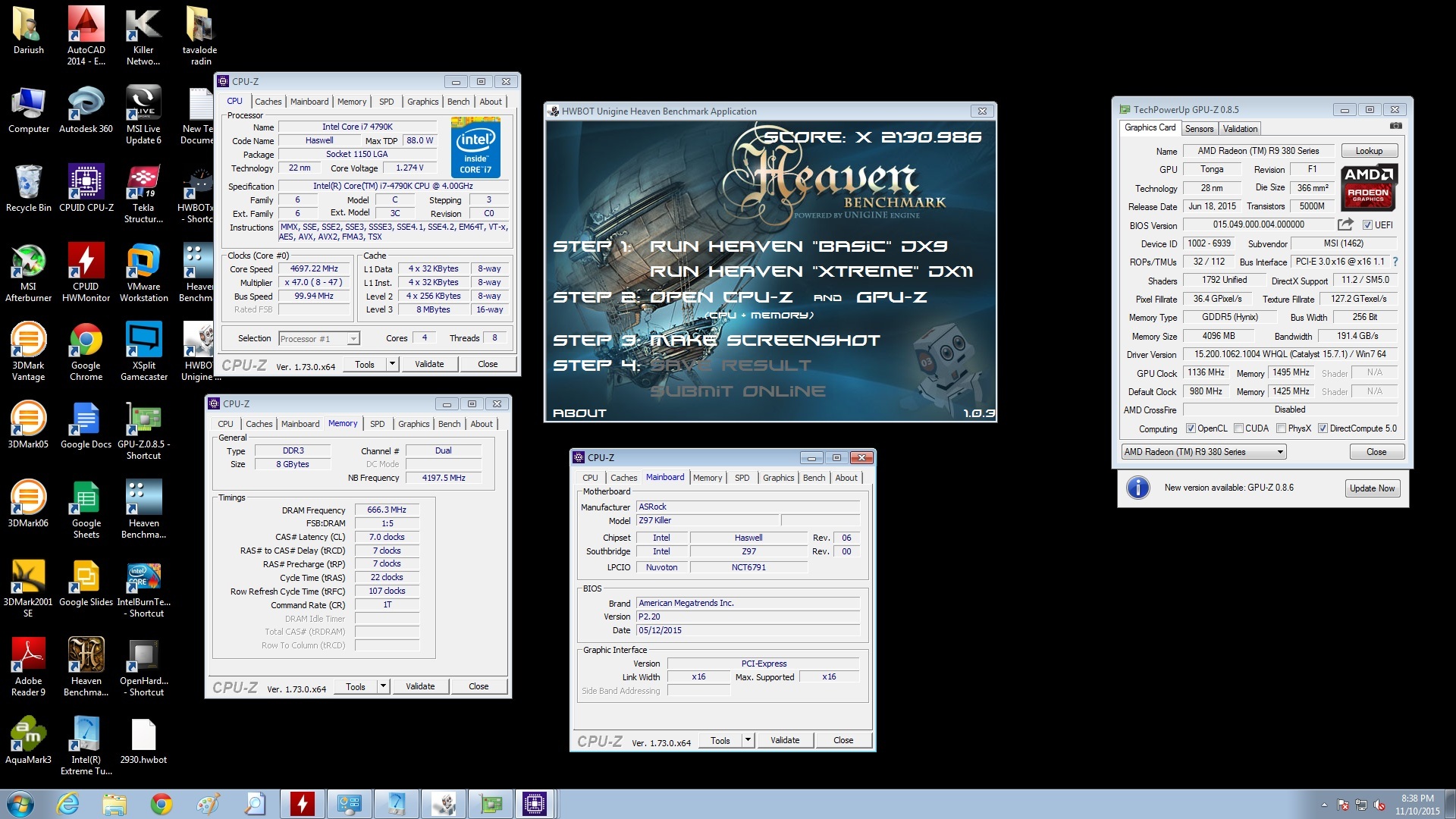This screenshot has height=819, width=1456.
Task: Launch CPUID CPU-Z desktop shortcut
Action: tap(86, 187)
